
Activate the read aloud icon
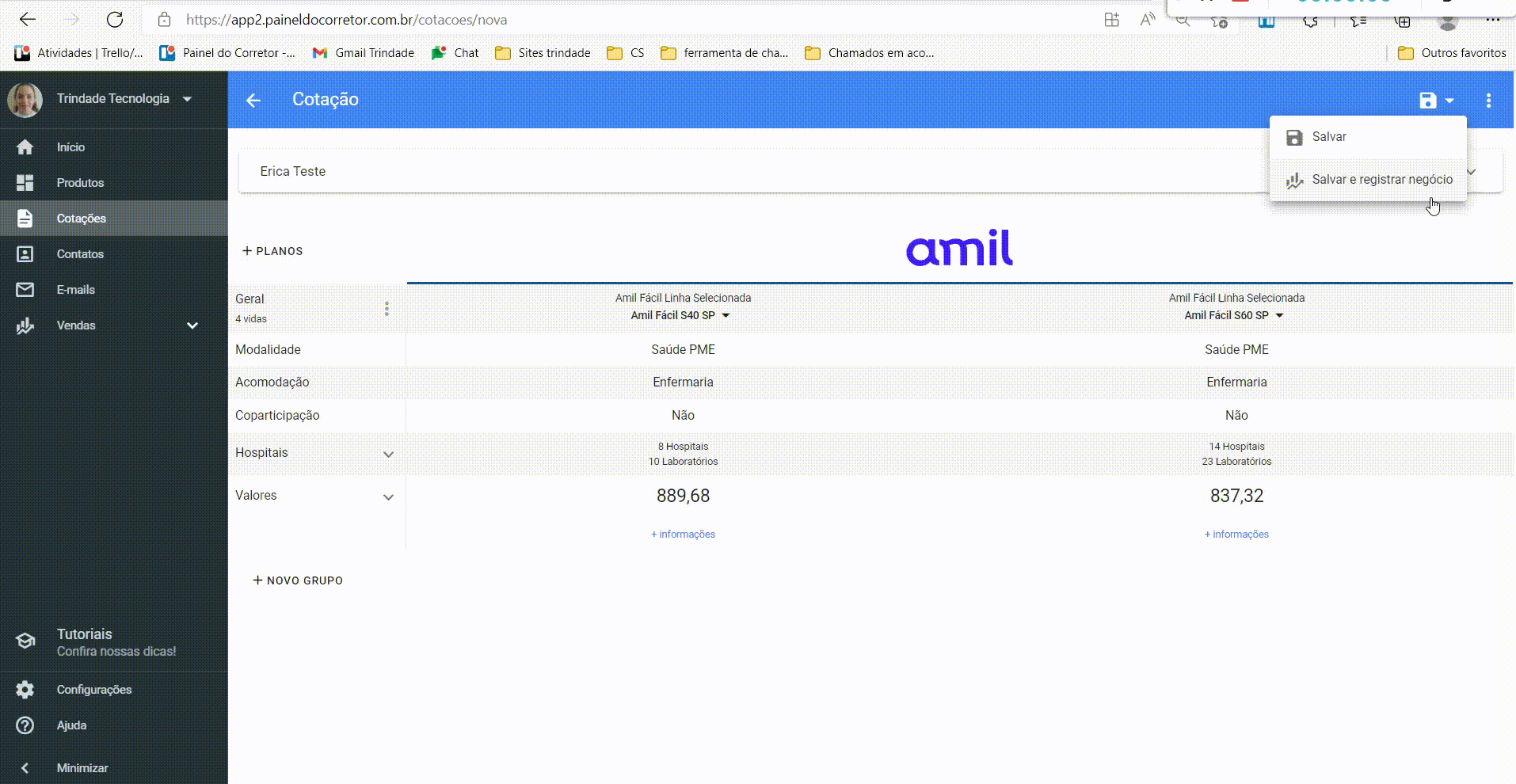click(x=1147, y=20)
